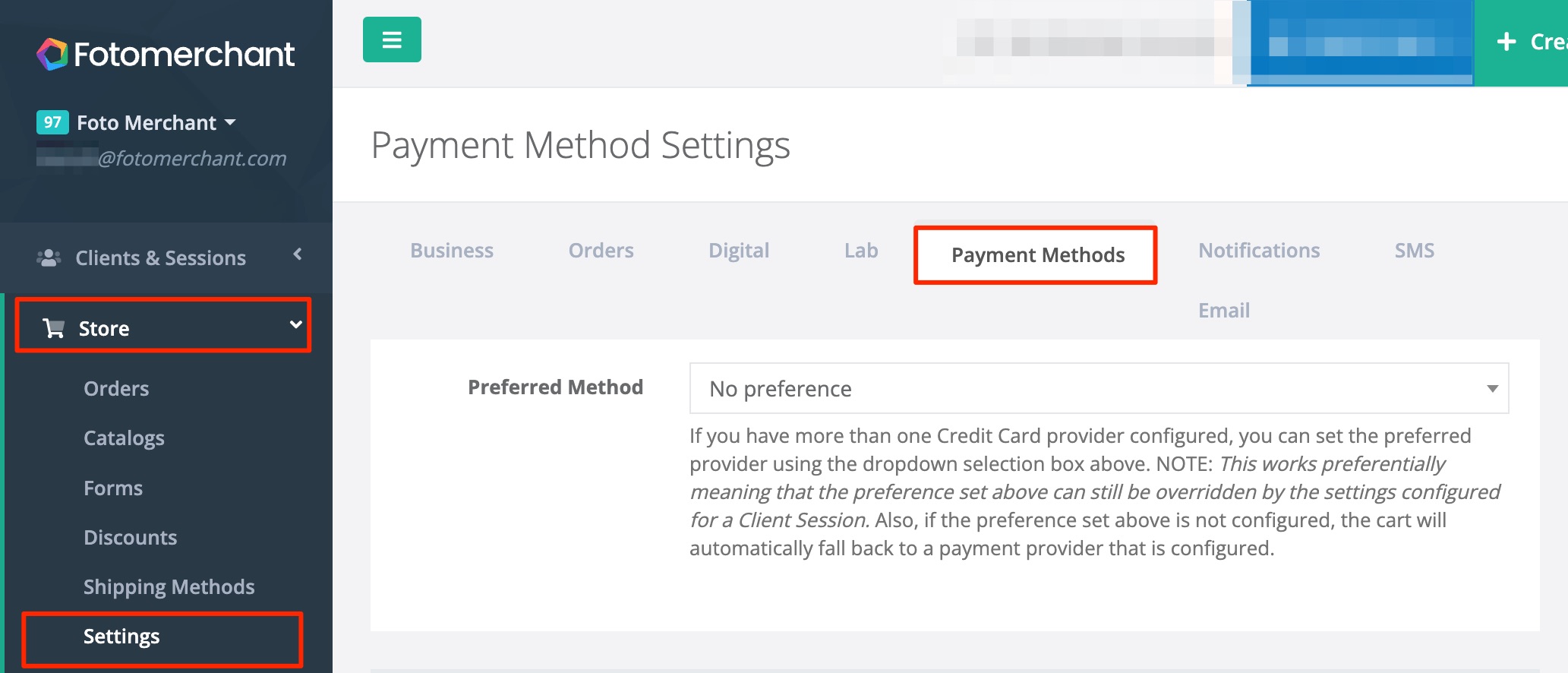This screenshot has height=673, width=1568.
Task: Open the Preferred Method dropdown
Action: 1099,388
